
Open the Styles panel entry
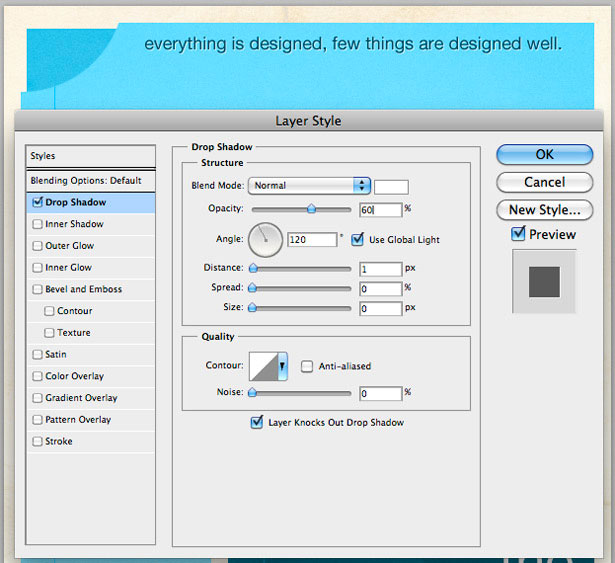91,156
